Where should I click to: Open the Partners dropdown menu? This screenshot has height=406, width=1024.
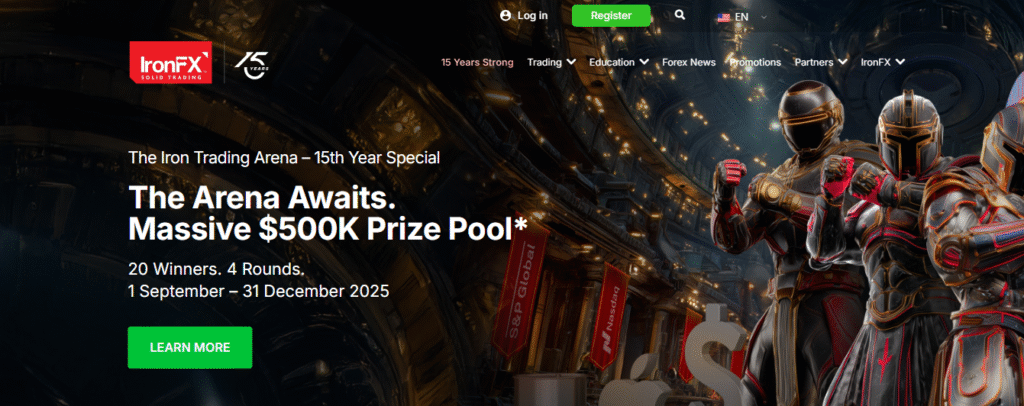click(x=820, y=62)
